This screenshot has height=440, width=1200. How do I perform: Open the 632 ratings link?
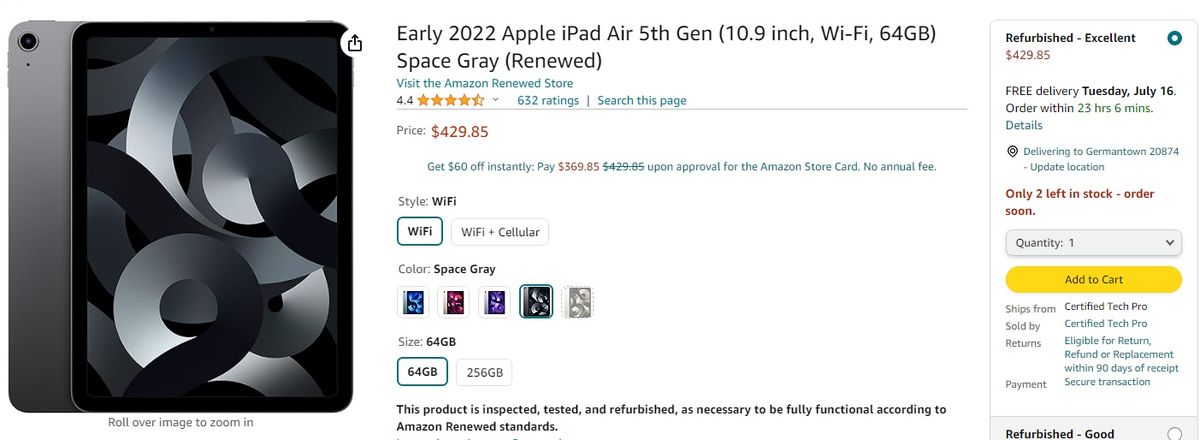(548, 100)
